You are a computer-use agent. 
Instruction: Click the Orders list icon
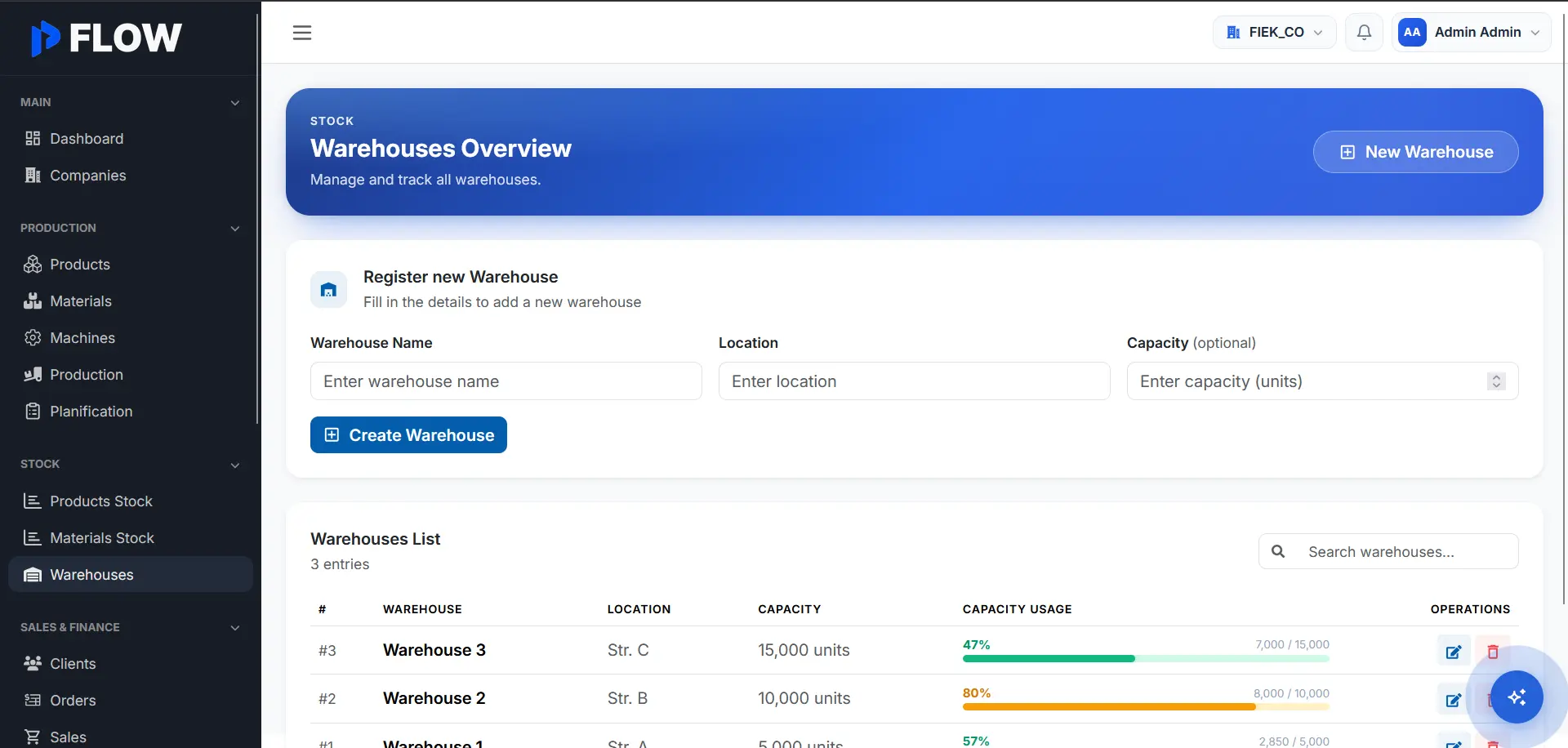point(33,701)
